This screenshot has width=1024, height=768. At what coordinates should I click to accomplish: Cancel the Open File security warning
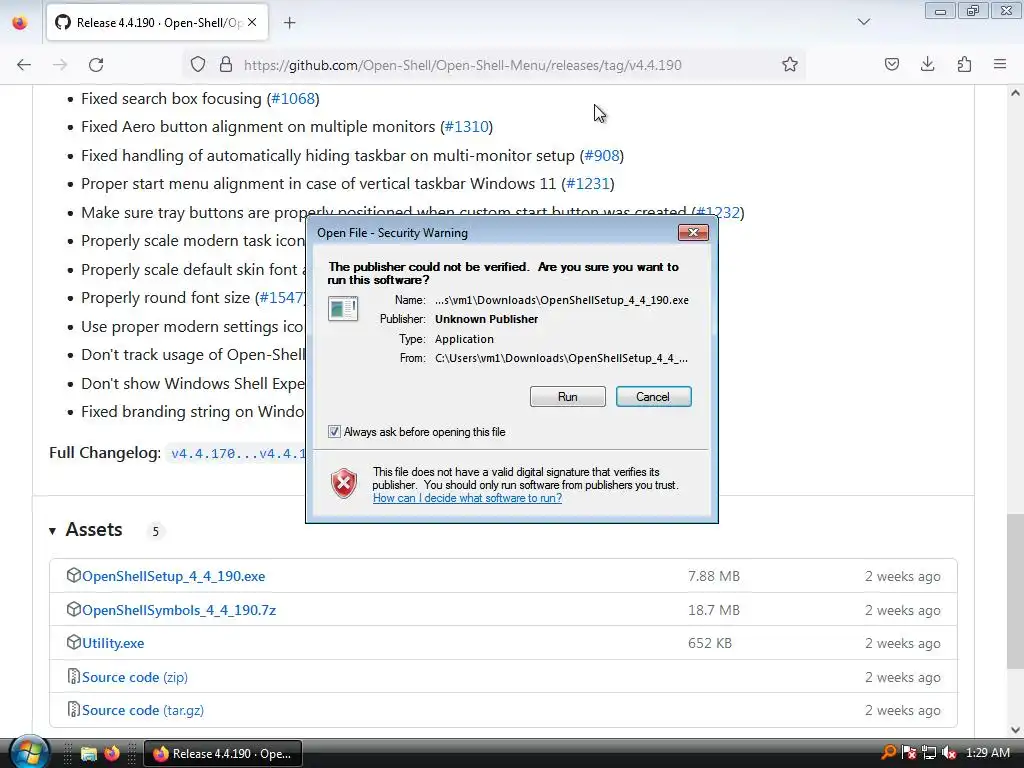coord(653,396)
